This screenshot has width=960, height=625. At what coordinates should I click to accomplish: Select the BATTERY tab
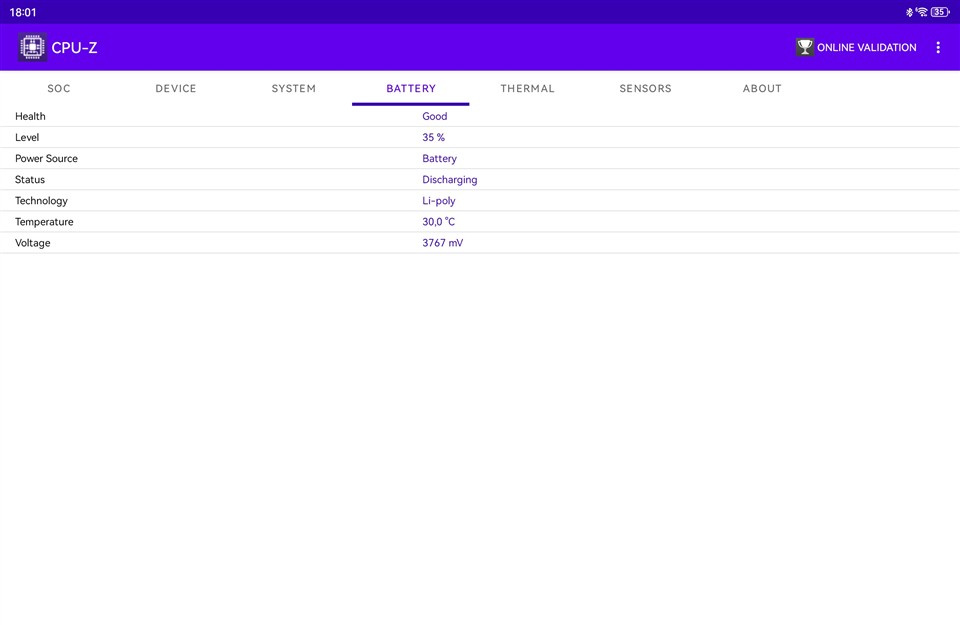411,88
